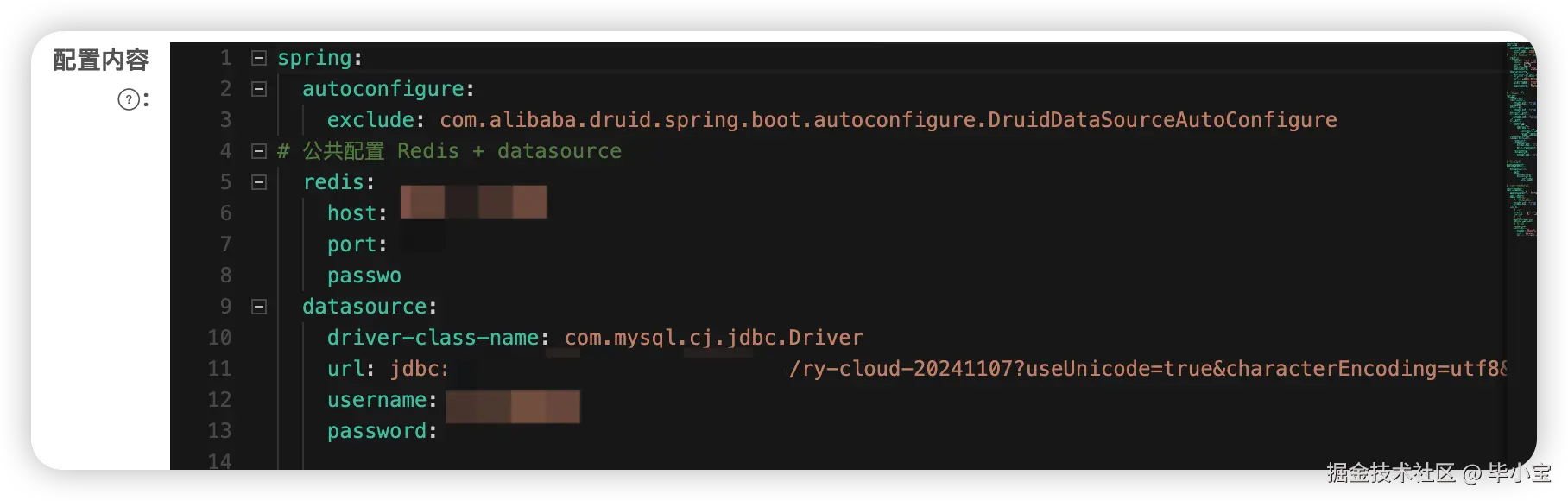
Task: Click the '# 公共配置 Redis + datasource' comment
Action: 449,151
